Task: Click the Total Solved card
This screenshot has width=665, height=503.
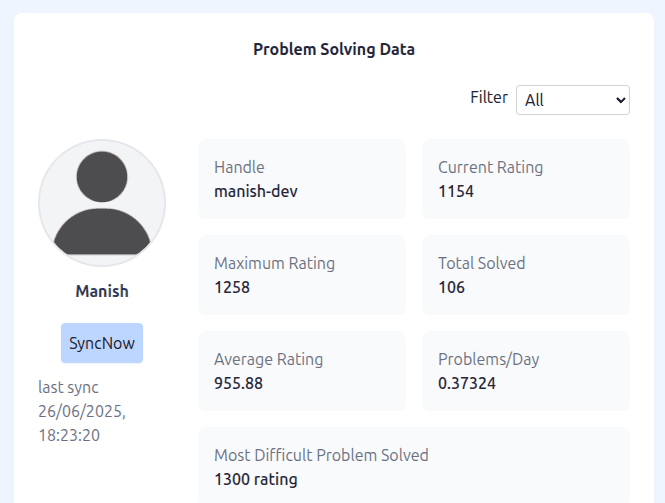Action: click(525, 275)
